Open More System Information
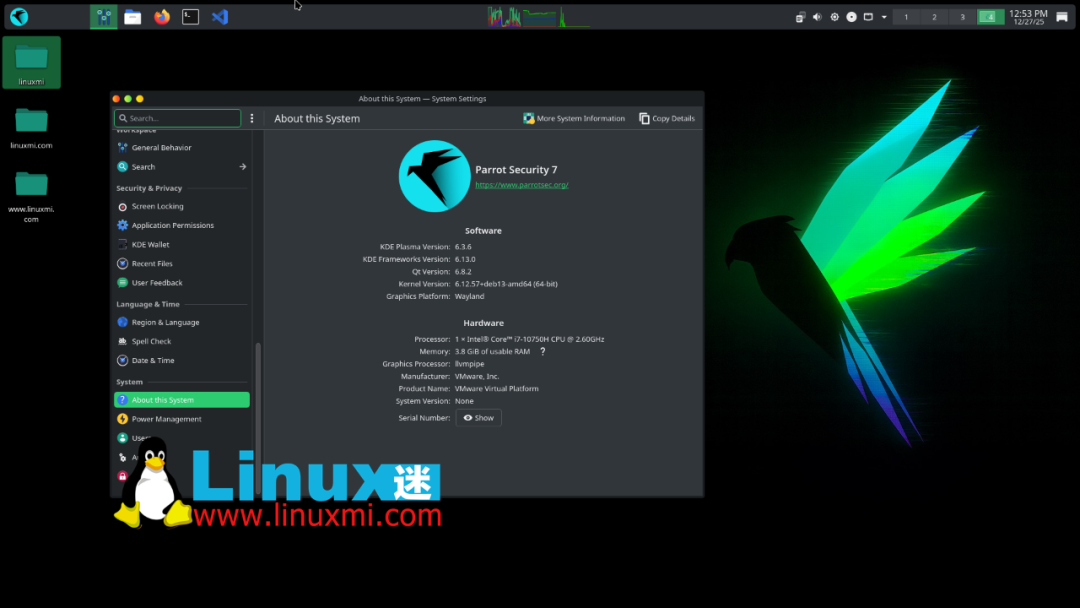 (x=574, y=118)
